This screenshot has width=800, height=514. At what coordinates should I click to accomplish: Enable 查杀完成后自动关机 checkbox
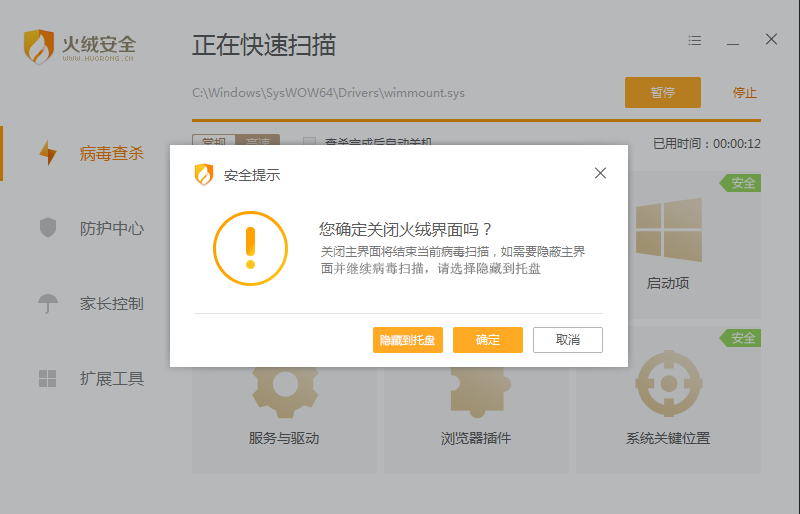[309, 143]
